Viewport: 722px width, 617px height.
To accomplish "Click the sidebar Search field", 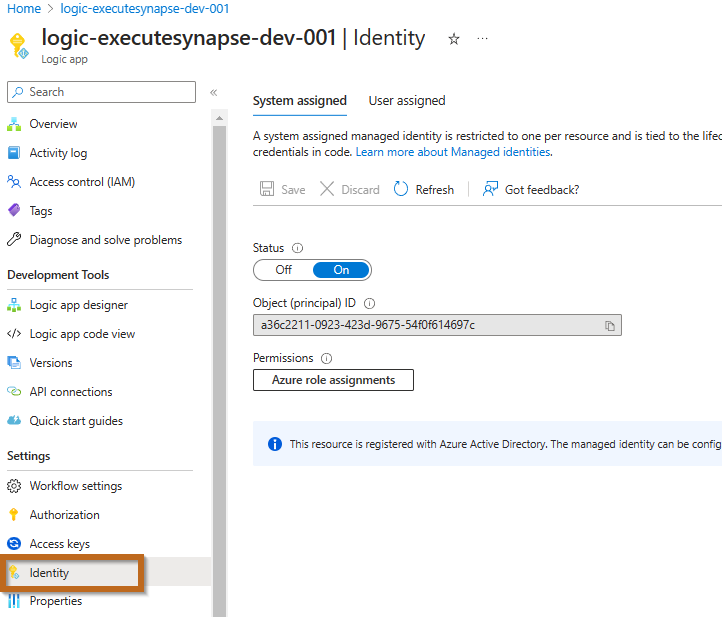I will pyautogui.click(x=101, y=92).
